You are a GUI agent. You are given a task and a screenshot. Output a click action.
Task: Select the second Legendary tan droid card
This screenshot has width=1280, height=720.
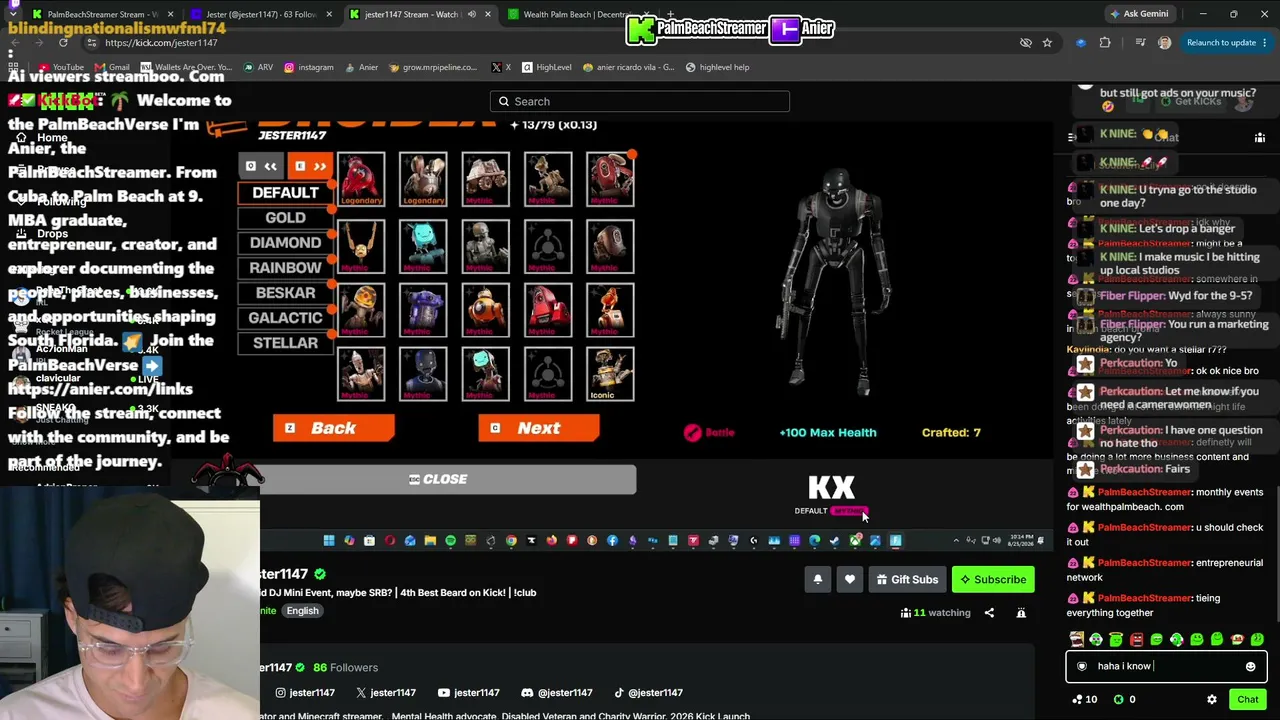coord(423,179)
